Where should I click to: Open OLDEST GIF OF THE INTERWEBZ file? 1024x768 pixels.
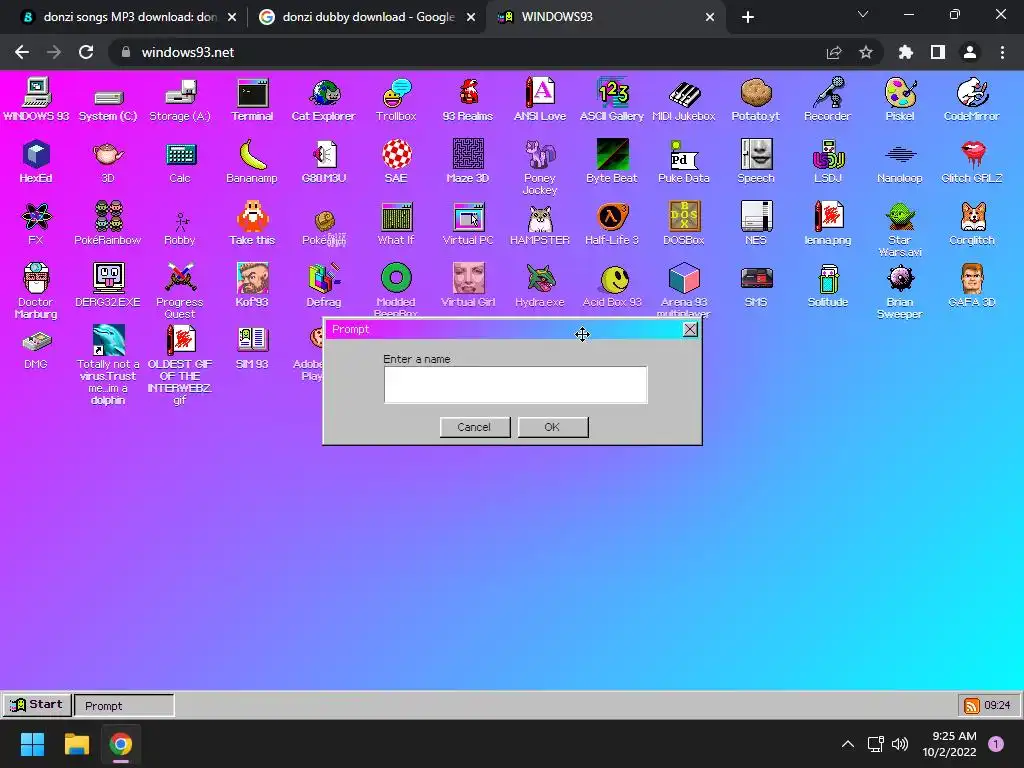point(180,366)
